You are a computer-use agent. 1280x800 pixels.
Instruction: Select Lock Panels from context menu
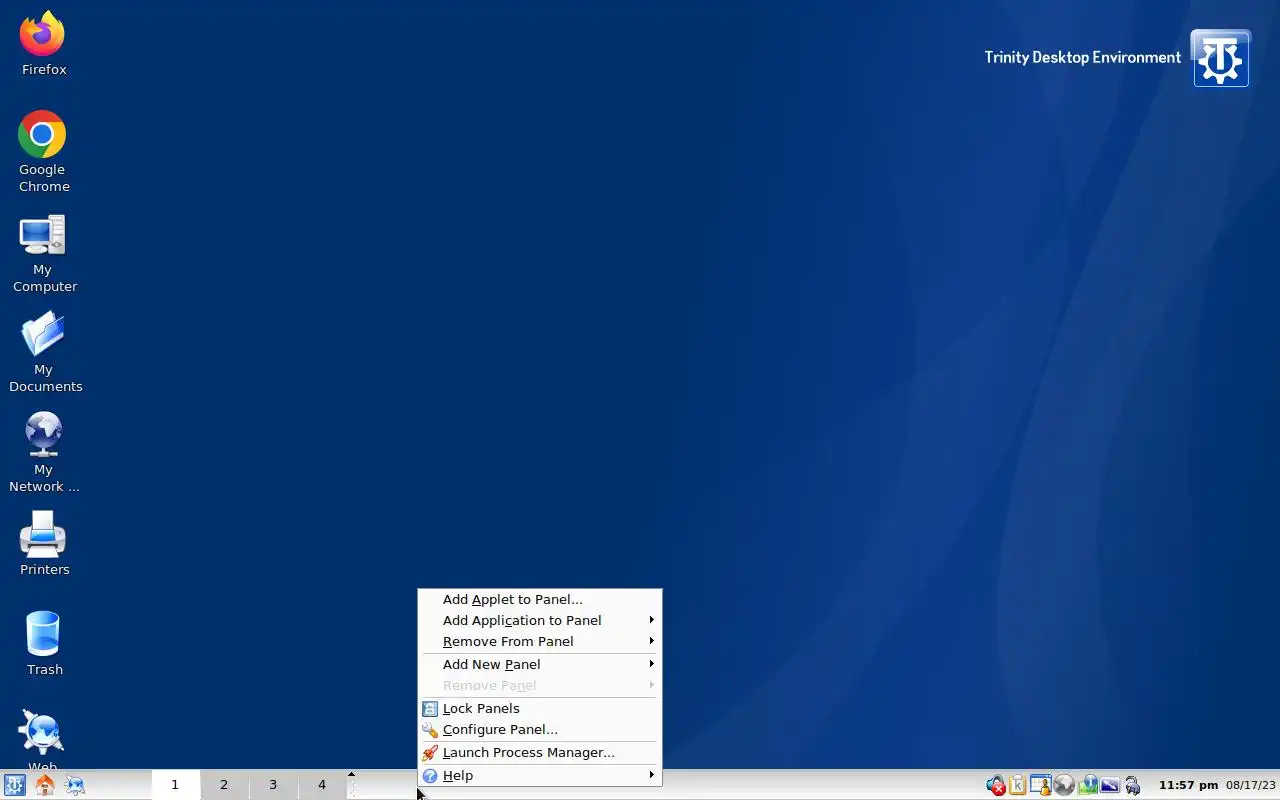click(539, 708)
